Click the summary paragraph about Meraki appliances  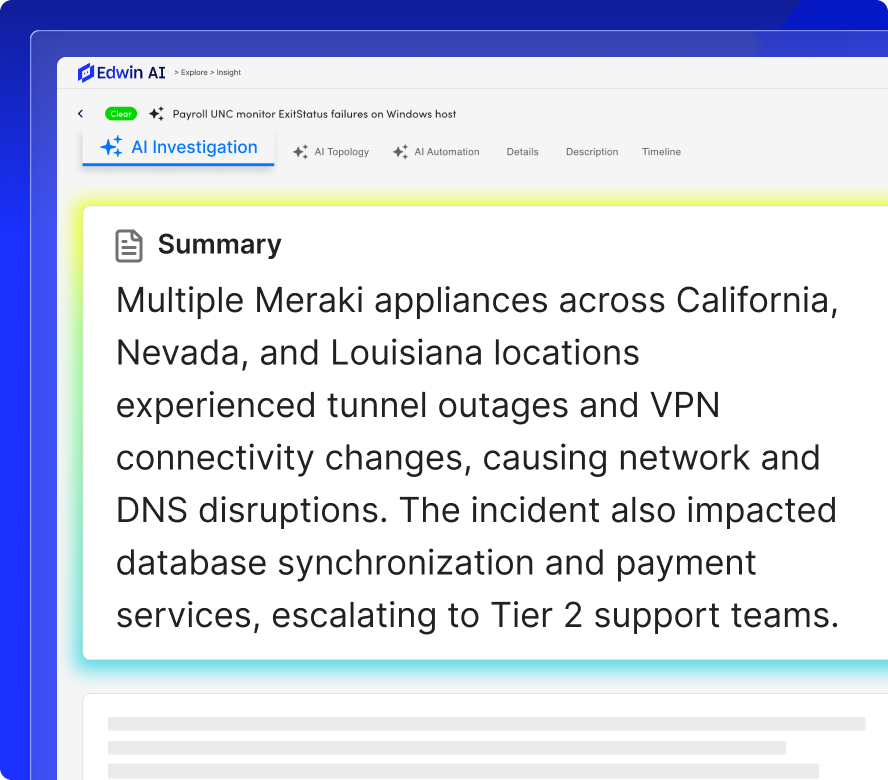(x=477, y=458)
